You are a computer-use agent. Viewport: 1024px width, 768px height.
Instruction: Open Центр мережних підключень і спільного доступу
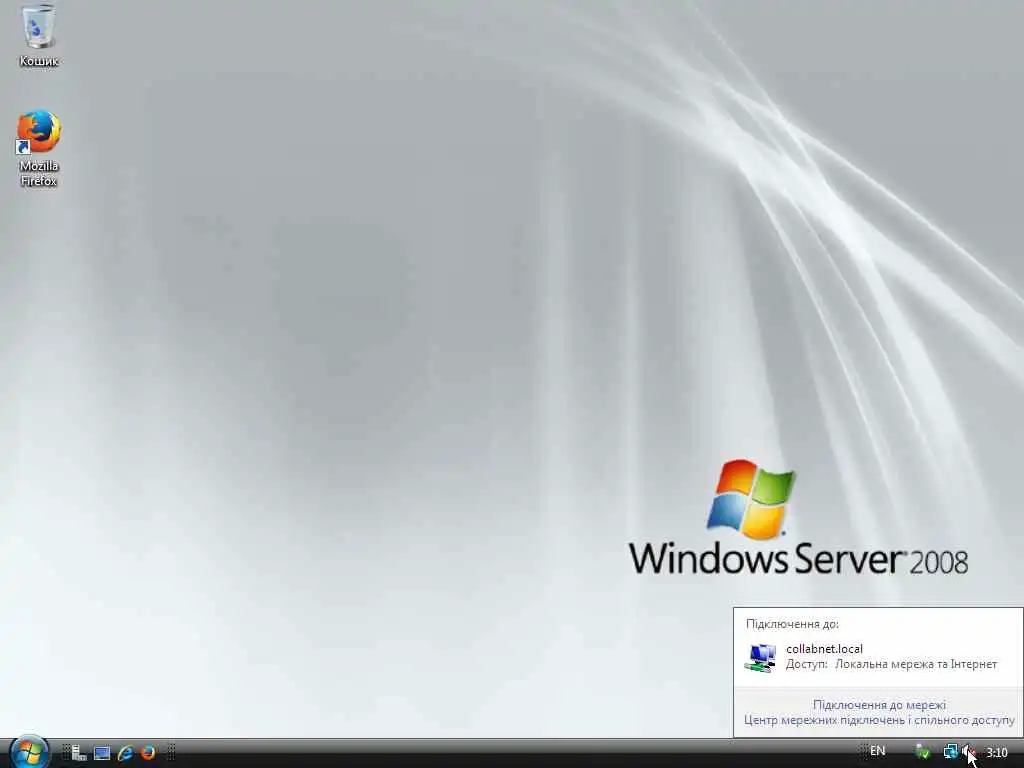[879, 720]
